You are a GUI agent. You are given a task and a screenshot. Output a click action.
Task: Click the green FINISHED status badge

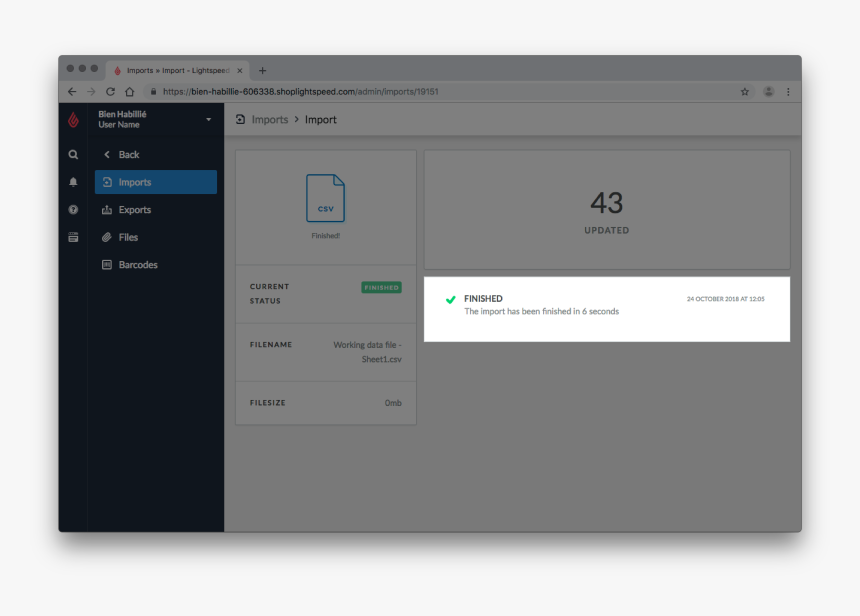coord(381,287)
